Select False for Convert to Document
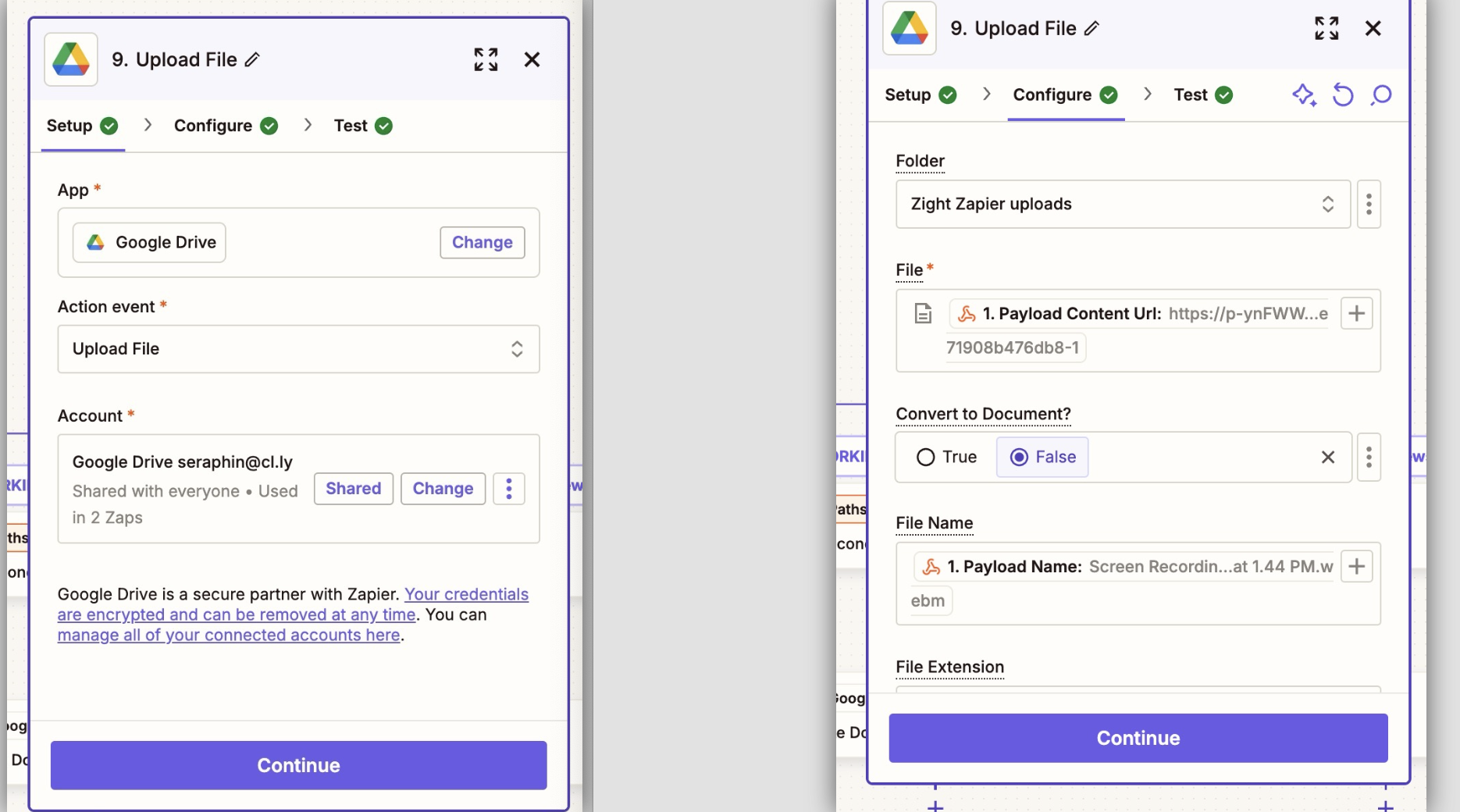The width and height of the screenshot is (1460, 812). [1042, 457]
